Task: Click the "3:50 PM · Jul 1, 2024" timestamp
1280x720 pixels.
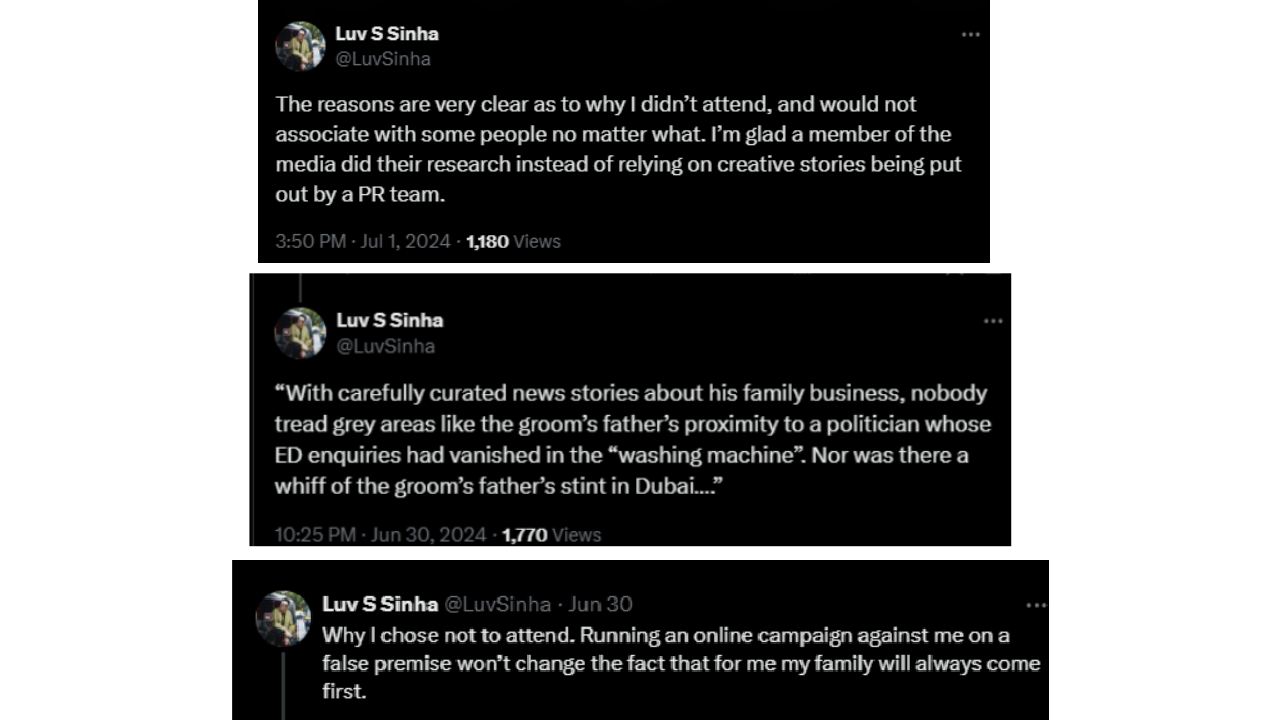Action: coord(362,241)
